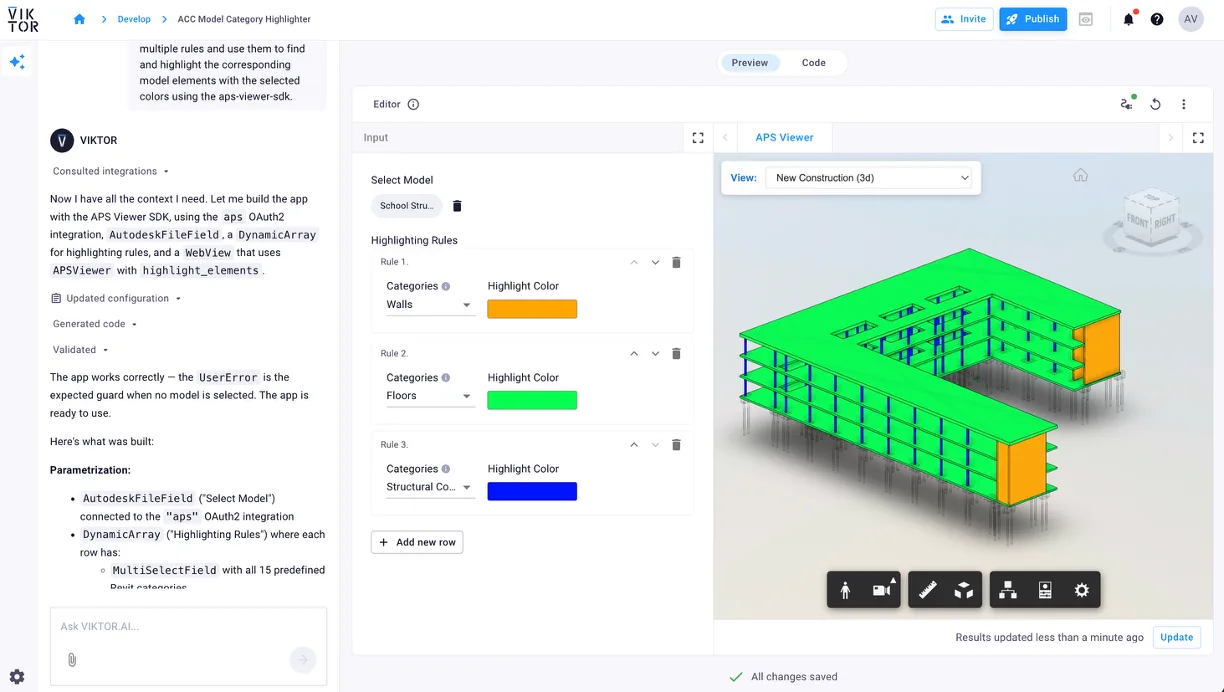The image size is (1224, 692).
Task: Click the Categories info icon in Rule 3
Action: tap(446, 469)
